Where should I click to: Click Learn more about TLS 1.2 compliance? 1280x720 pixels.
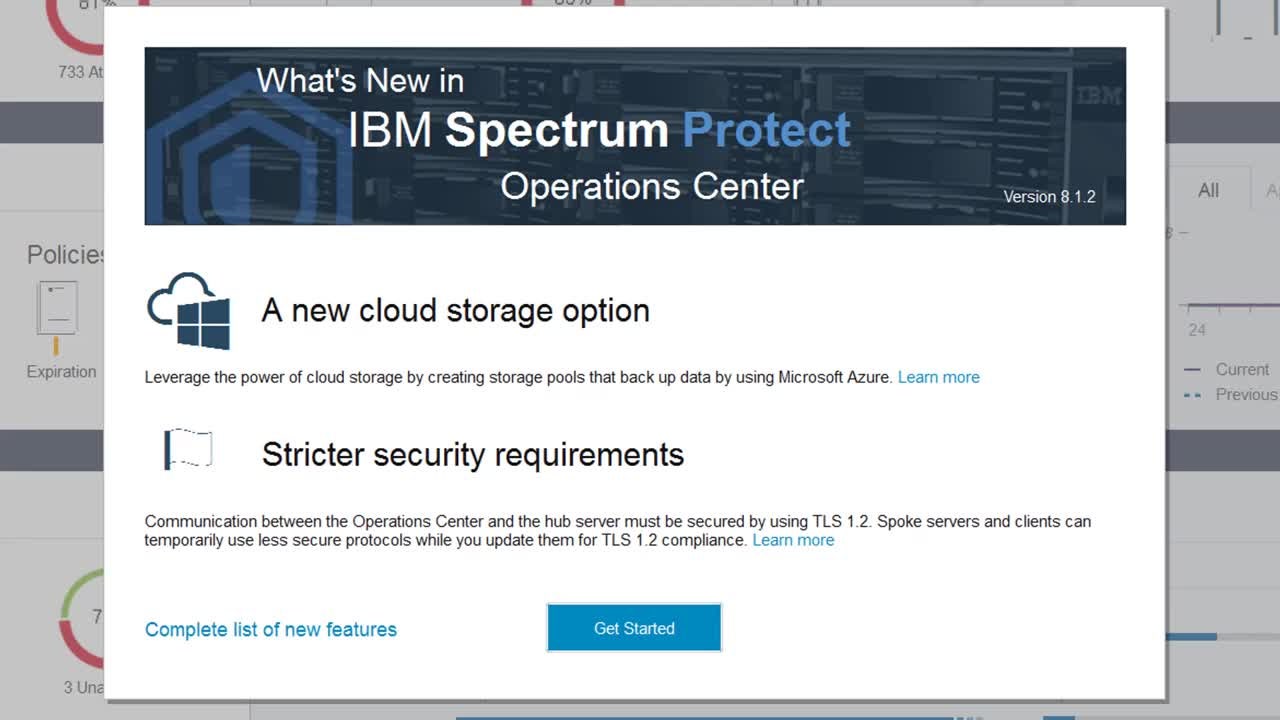[793, 540]
